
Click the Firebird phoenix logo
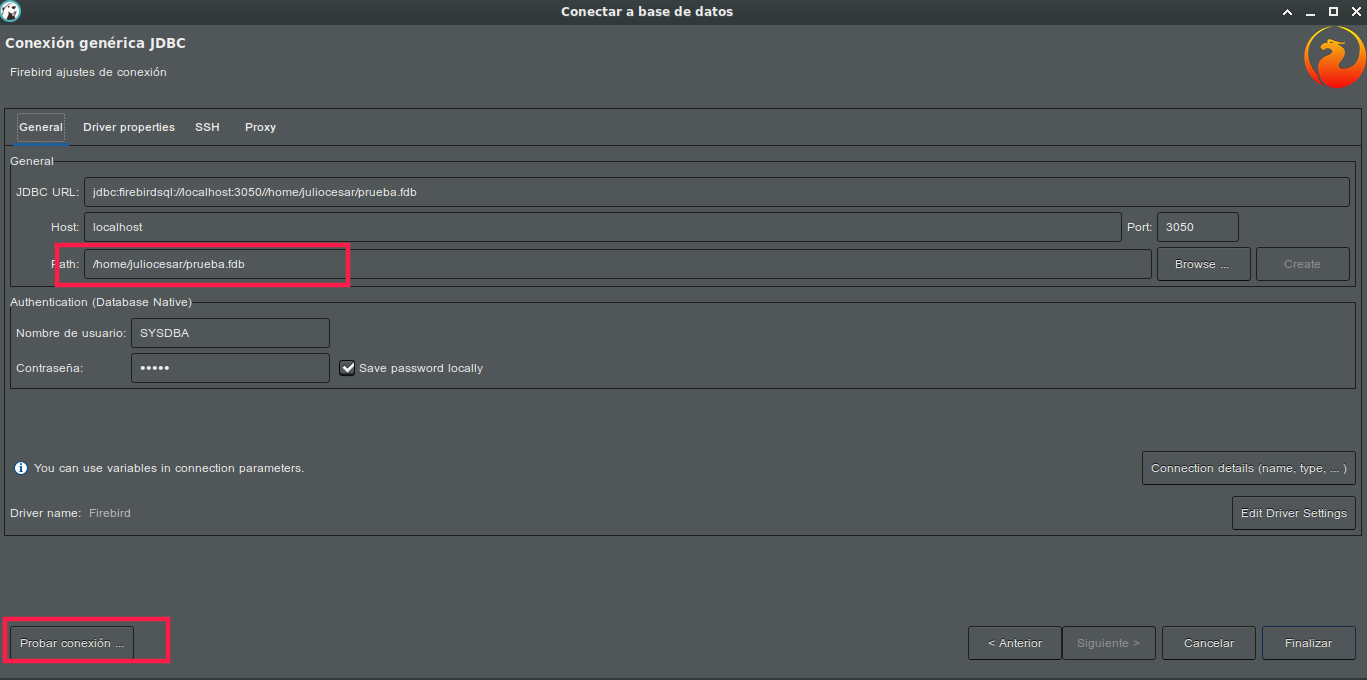1335,56
